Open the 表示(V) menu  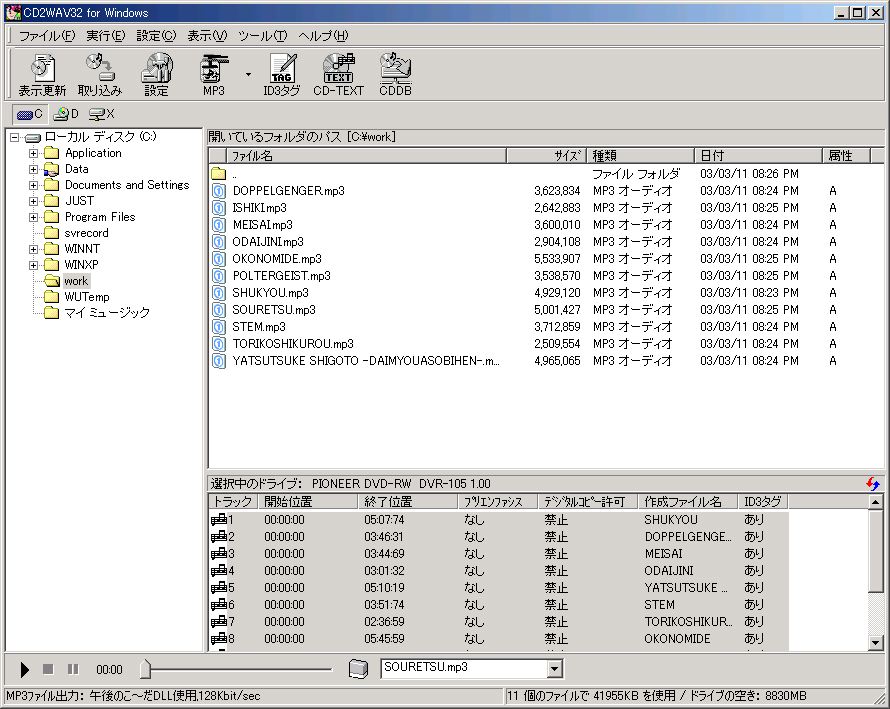(207, 36)
